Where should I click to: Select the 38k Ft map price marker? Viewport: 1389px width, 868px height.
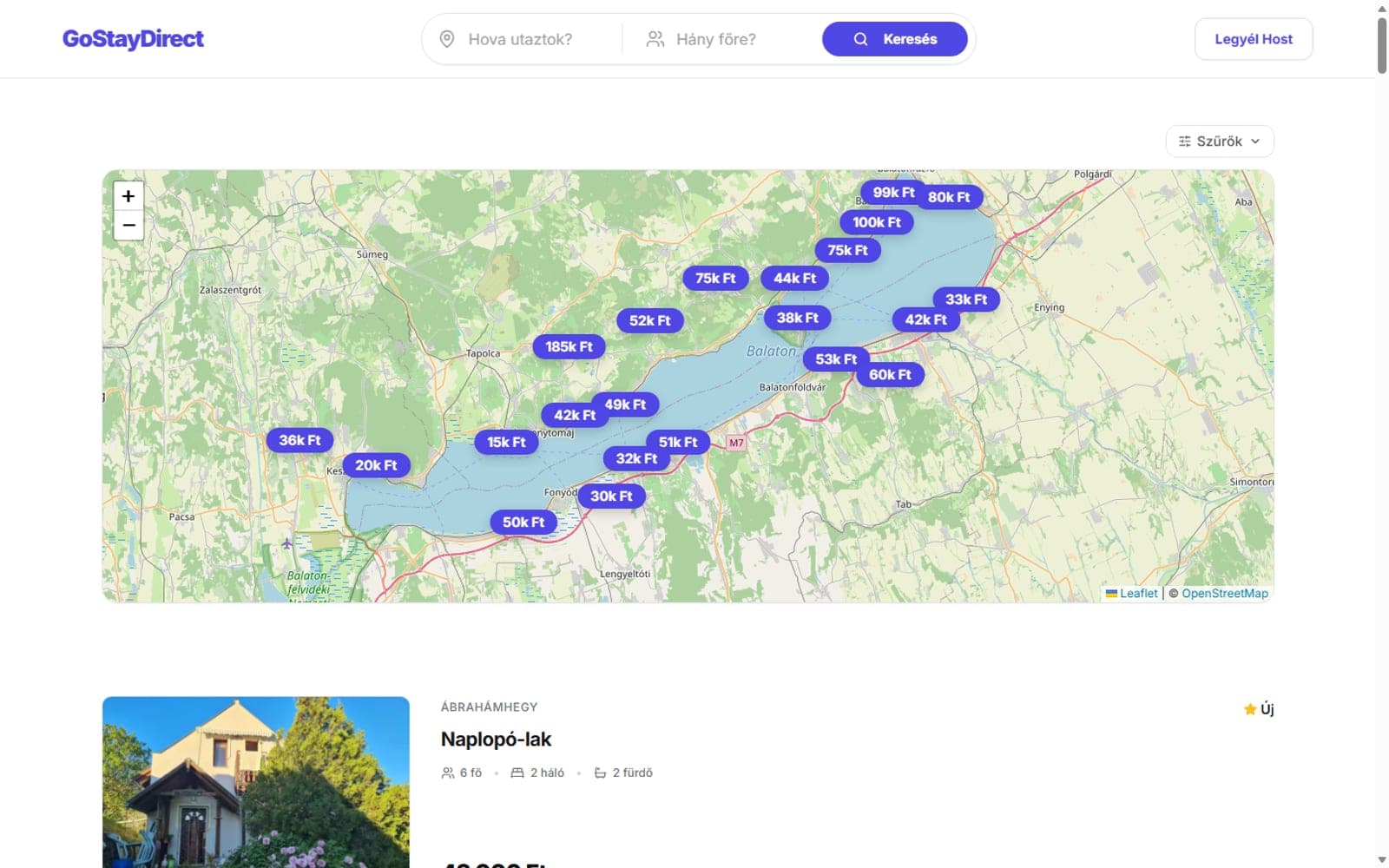(x=798, y=318)
